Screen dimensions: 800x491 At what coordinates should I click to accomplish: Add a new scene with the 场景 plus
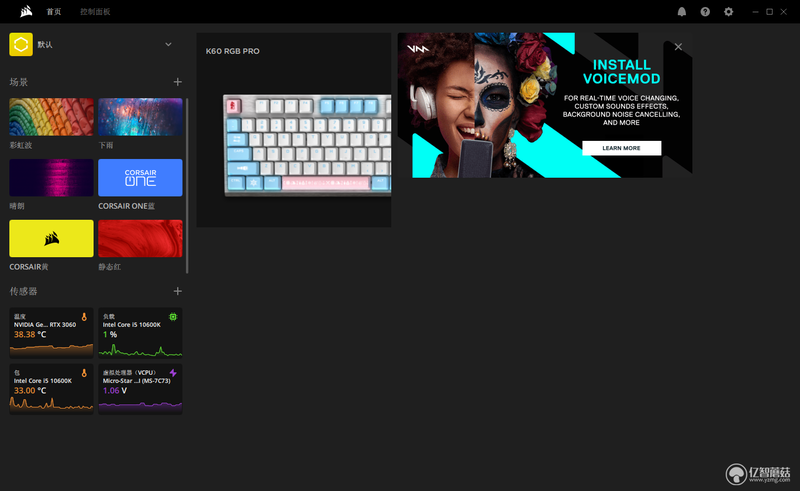pos(178,82)
